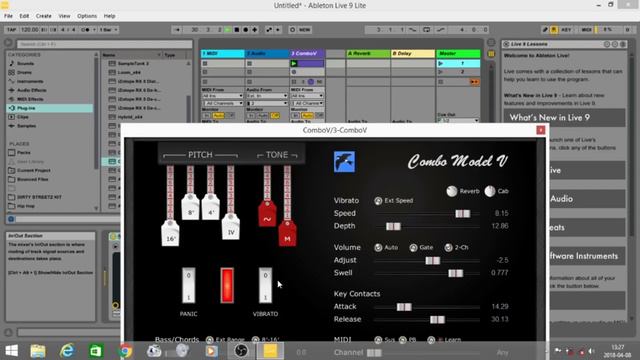The image size is (640, 360).
Task: Adjust the Vibrato Speed slider handle
Action: pos(462,213)
